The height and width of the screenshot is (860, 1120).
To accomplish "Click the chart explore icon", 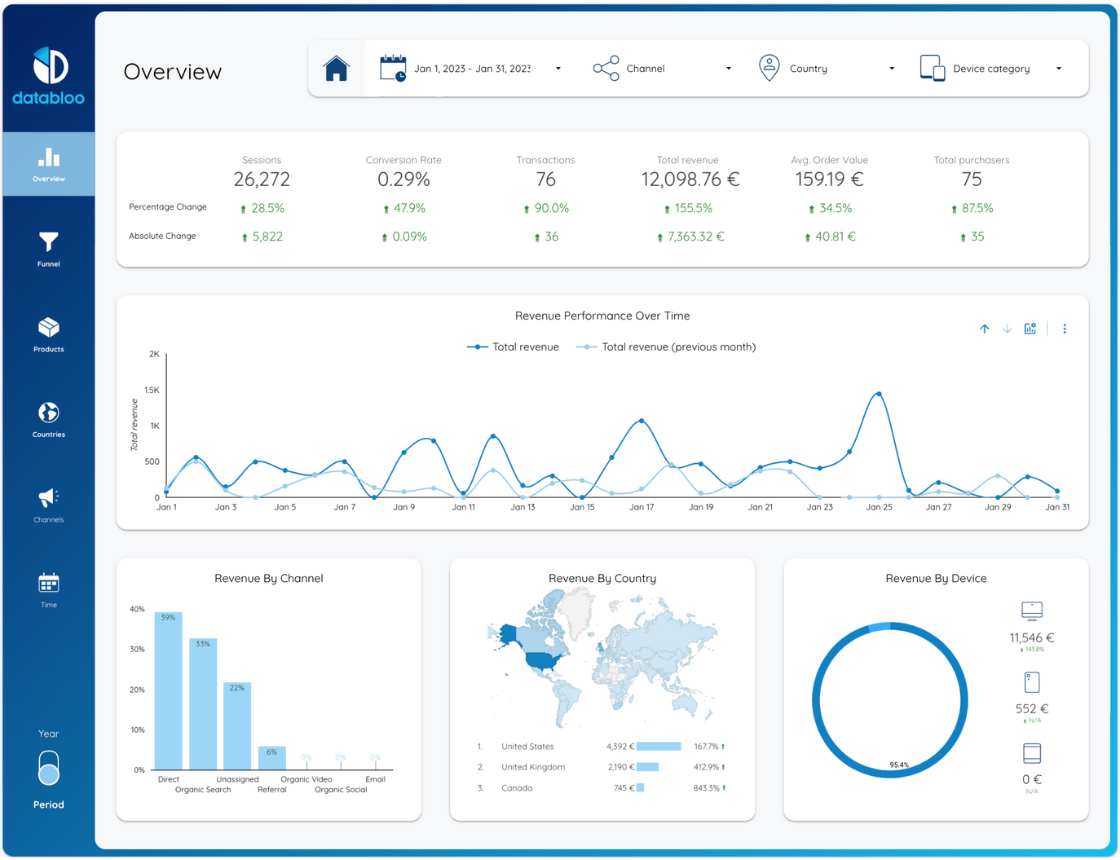I will coord(1030,329).
